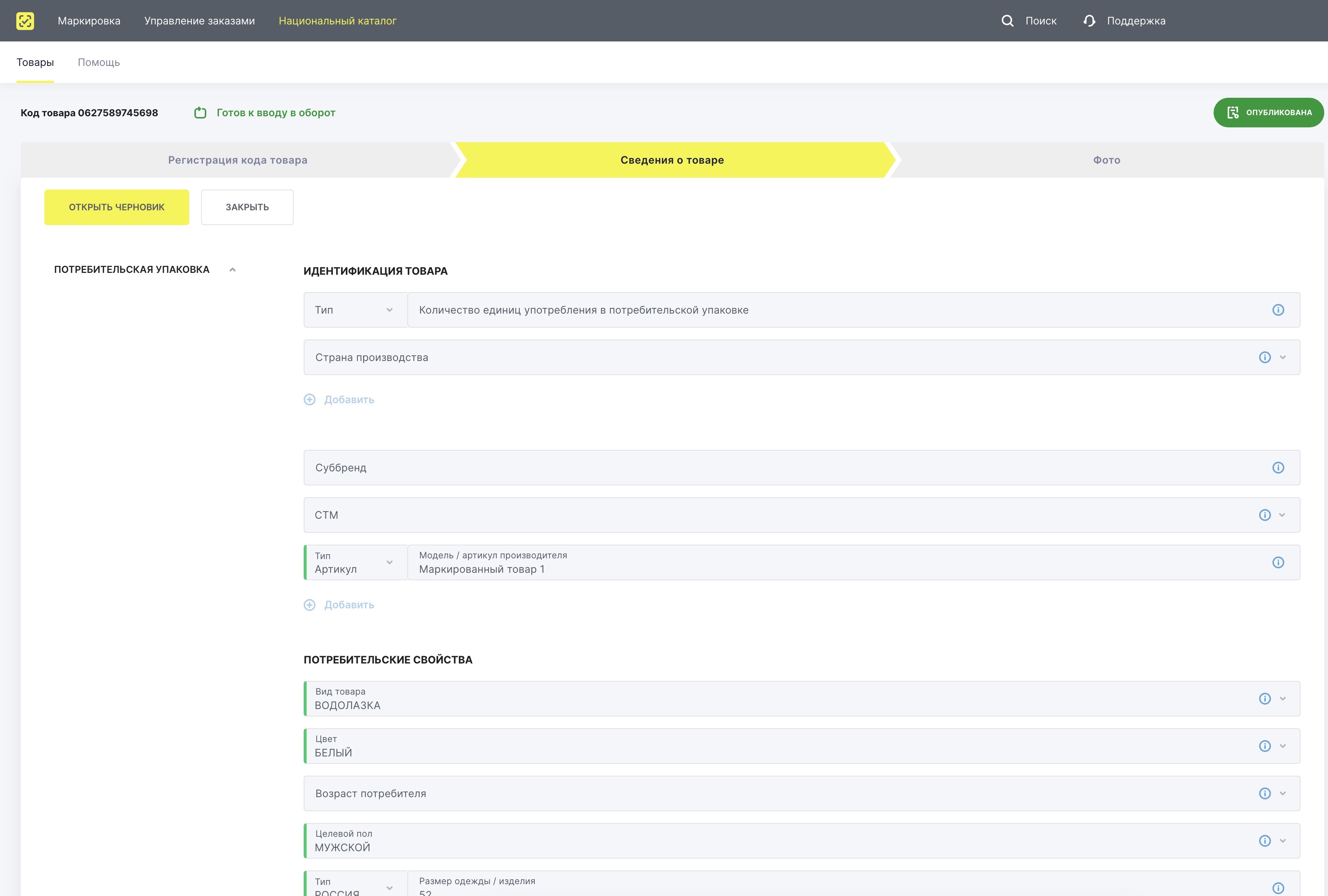1328x896 pixels.
Task: Expand the 'Целевой пол' МУЖСКОЙ dropdown
Action: [x=1283, y=840]
